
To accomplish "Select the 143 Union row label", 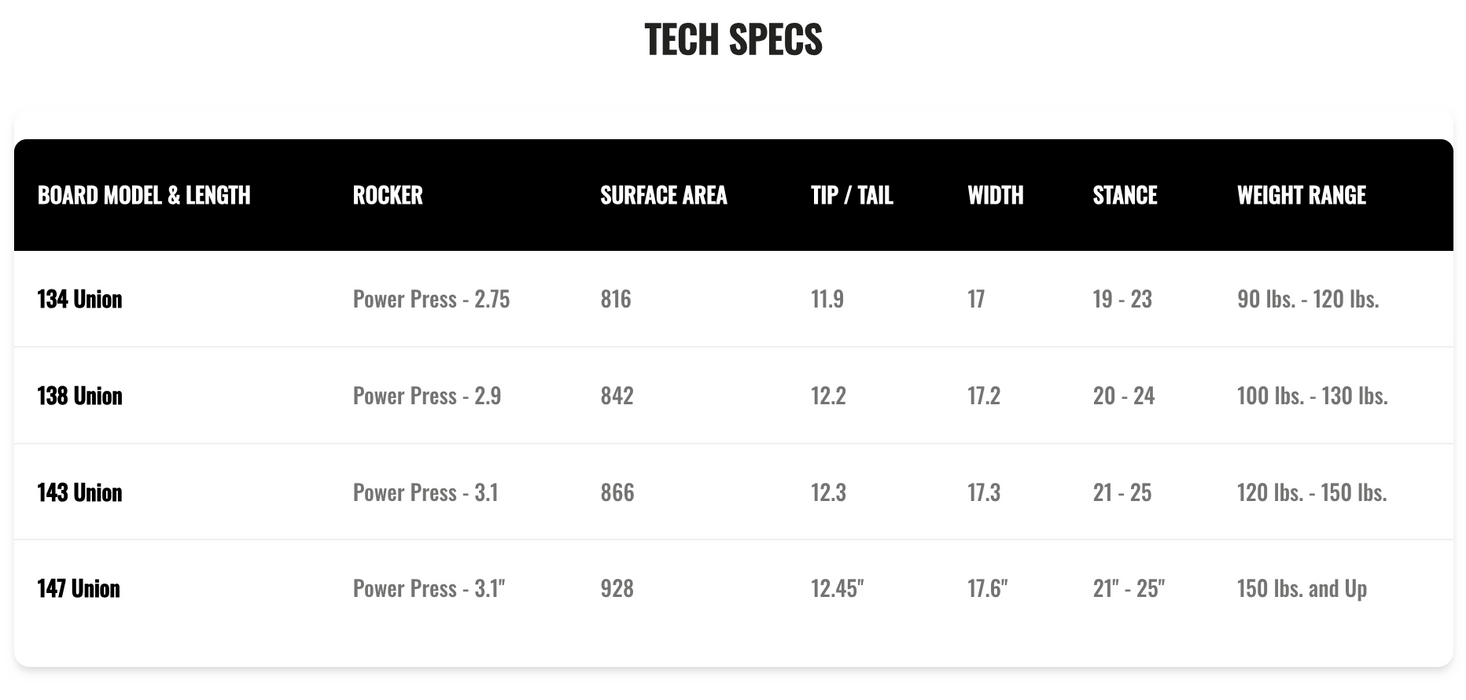I will click(x=80, y=492).
